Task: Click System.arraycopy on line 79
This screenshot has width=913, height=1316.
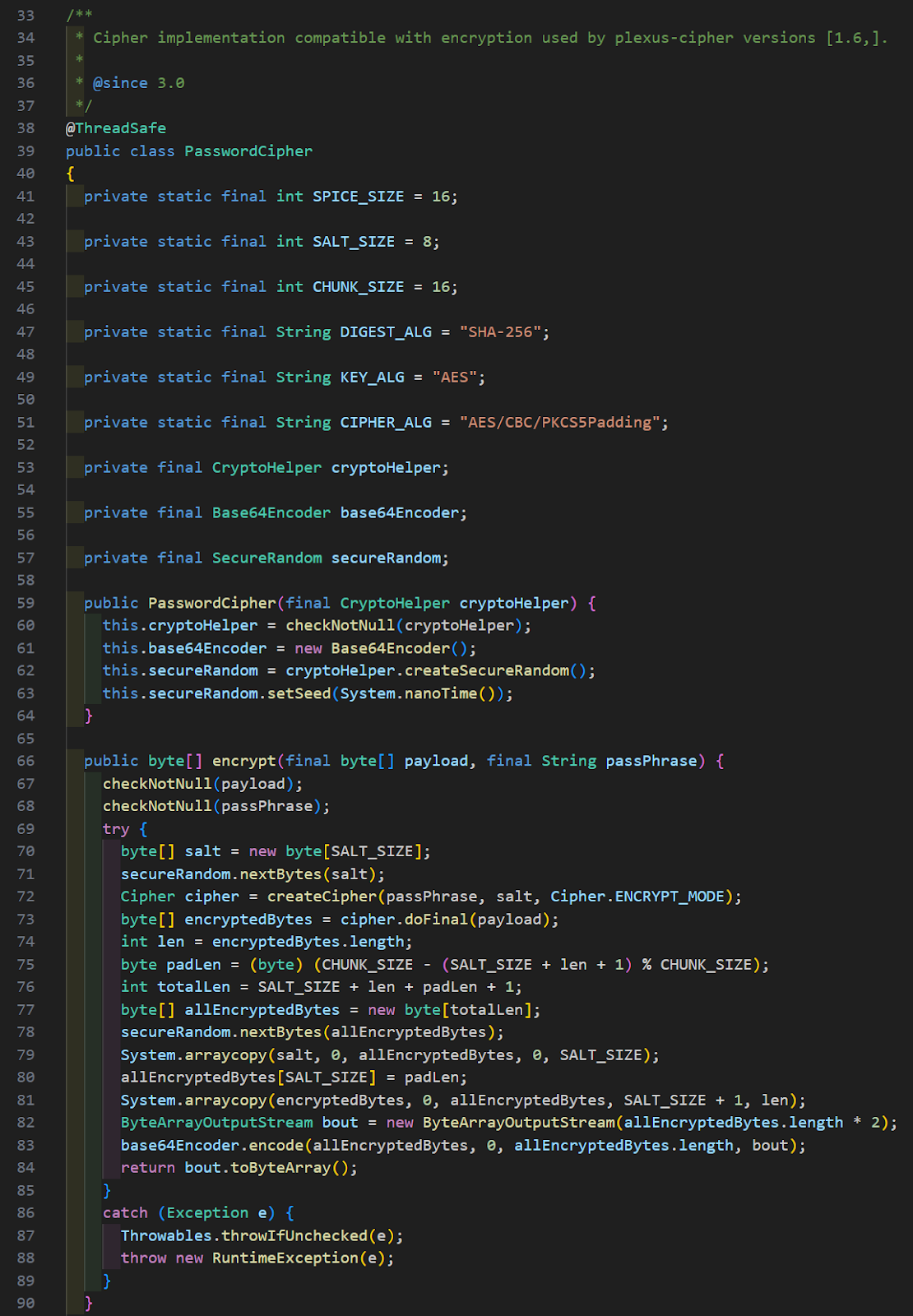Action: 193,1056
